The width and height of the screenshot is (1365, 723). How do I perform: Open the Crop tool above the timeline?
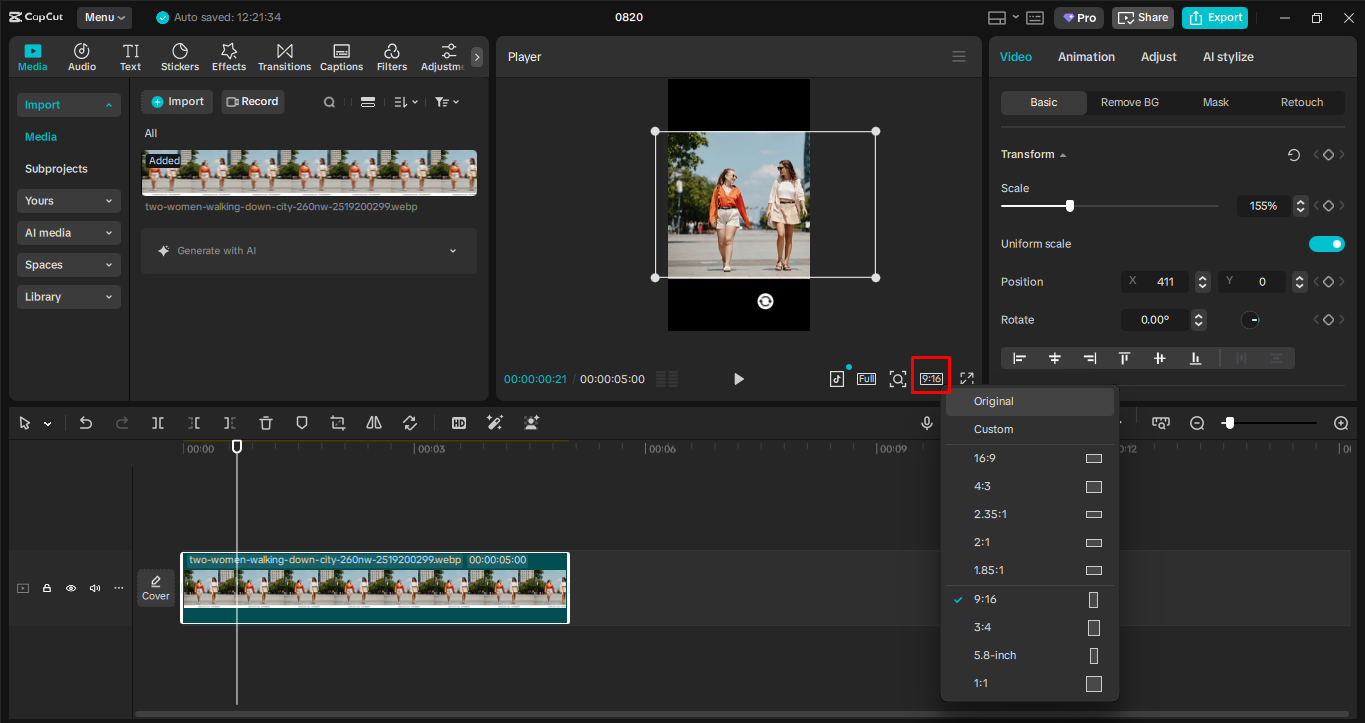point(337,423)
